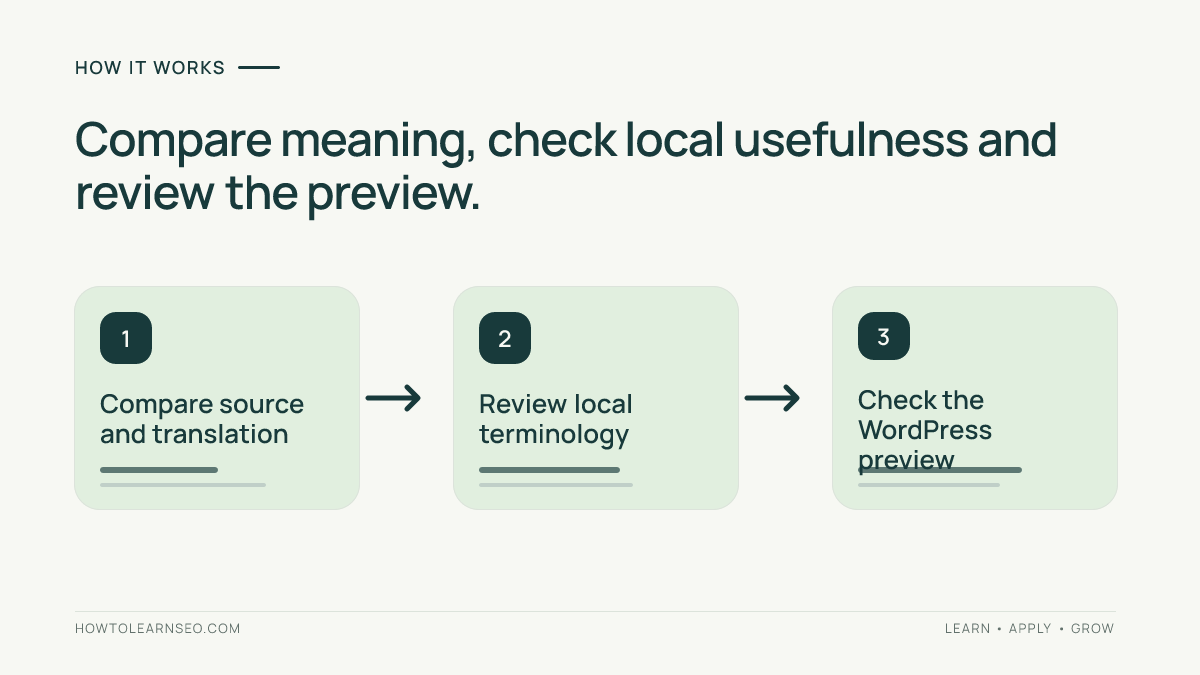Click the word 'GROW' in the footer
The width and height of the screenshot is (1200, 675).
1092,629
